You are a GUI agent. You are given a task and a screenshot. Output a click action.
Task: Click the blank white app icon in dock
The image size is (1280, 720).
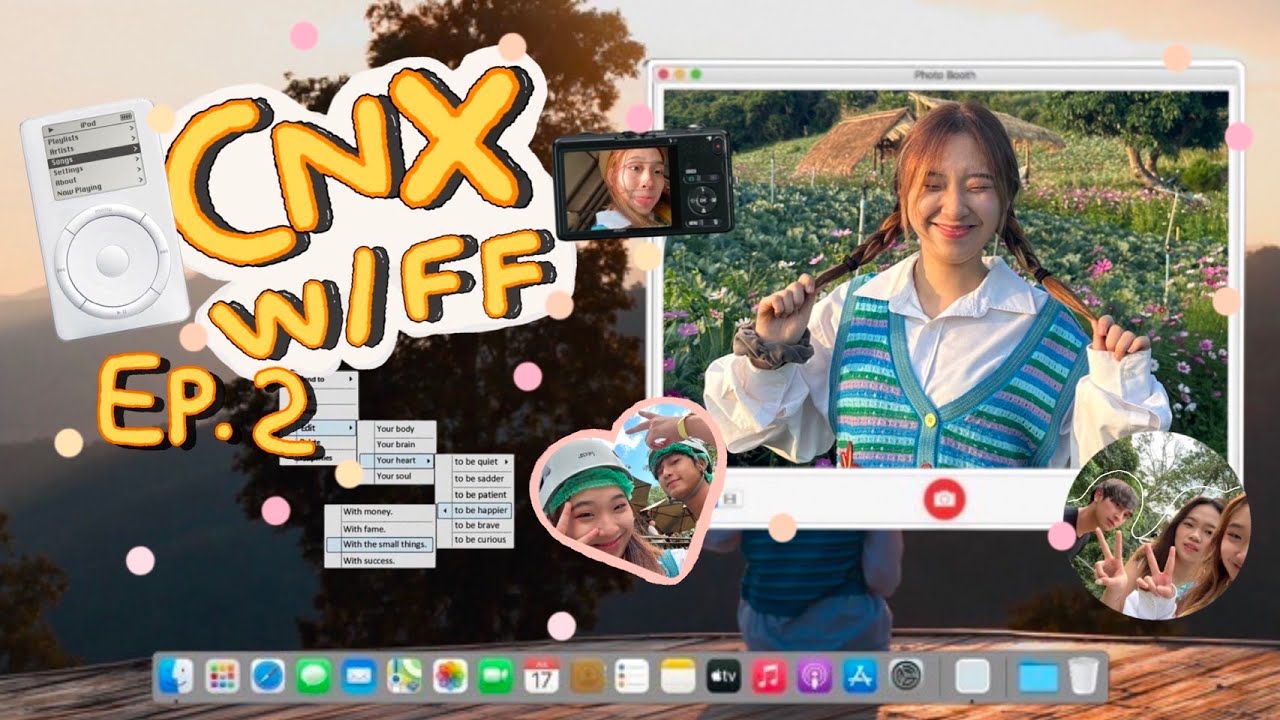[x=972, y=677]
